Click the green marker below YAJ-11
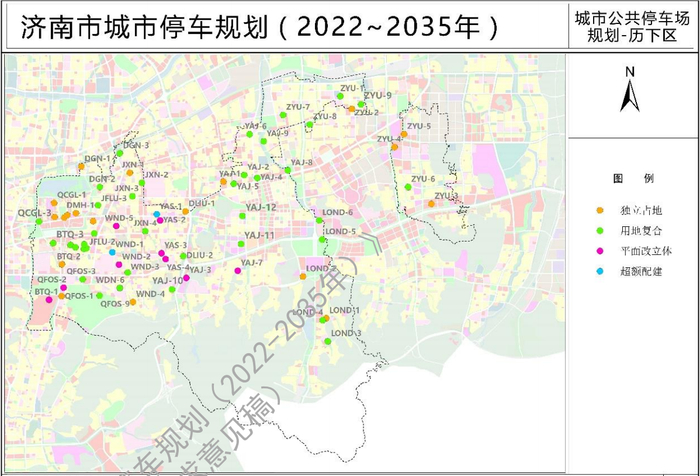This screenshot has height=476, width=700. (x=241, y=244)
